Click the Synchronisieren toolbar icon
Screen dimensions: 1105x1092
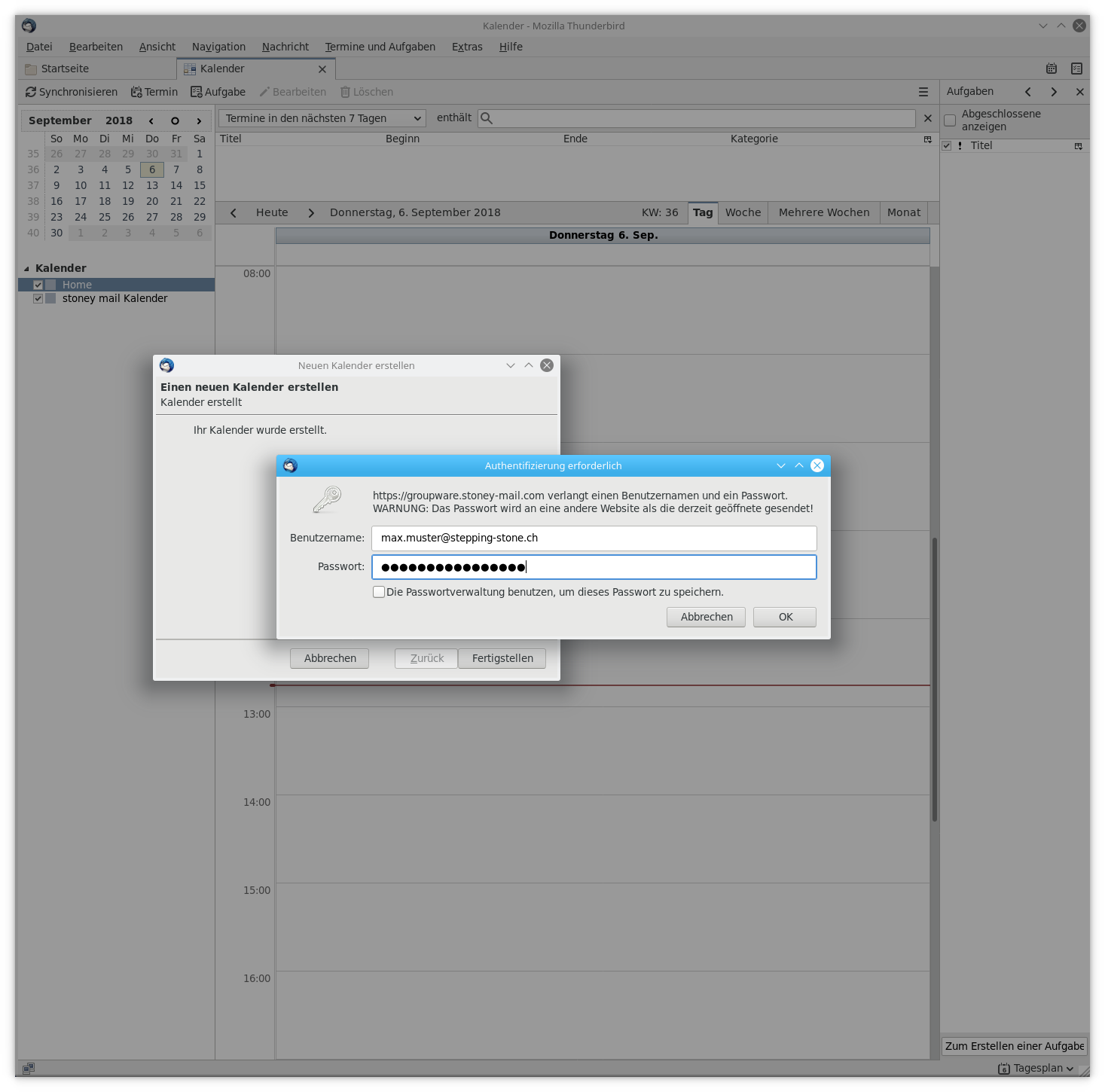point(31,92)
